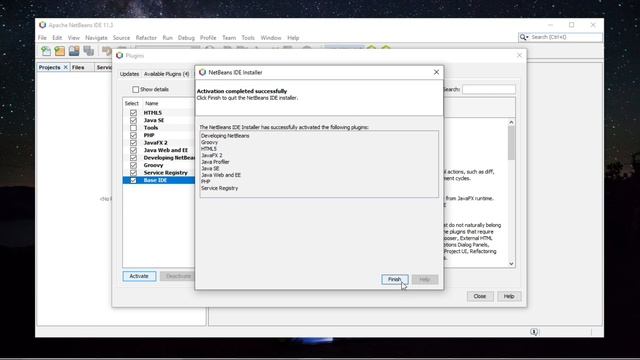Open the Help menu in the menu bar
The width and height of the screenshot is (640, 360).
(x=293, y=38)
